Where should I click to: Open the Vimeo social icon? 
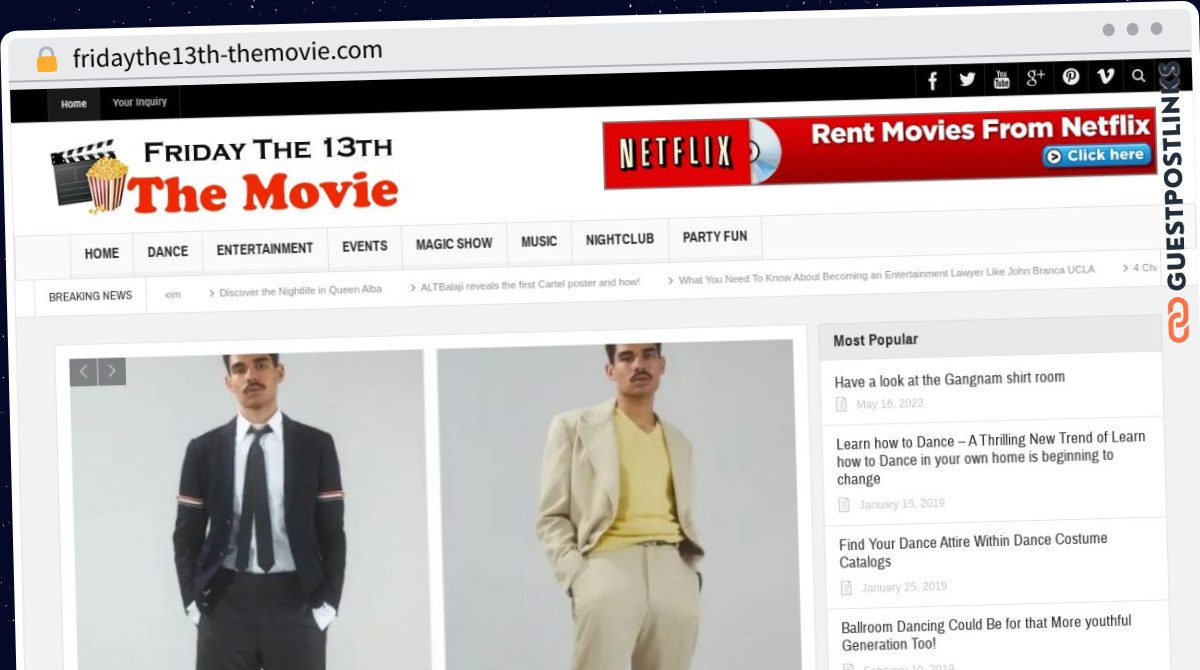click(x=1105, y=76)
